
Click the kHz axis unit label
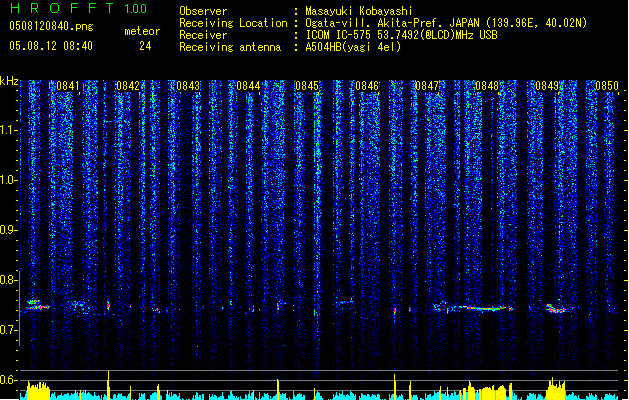9,81
